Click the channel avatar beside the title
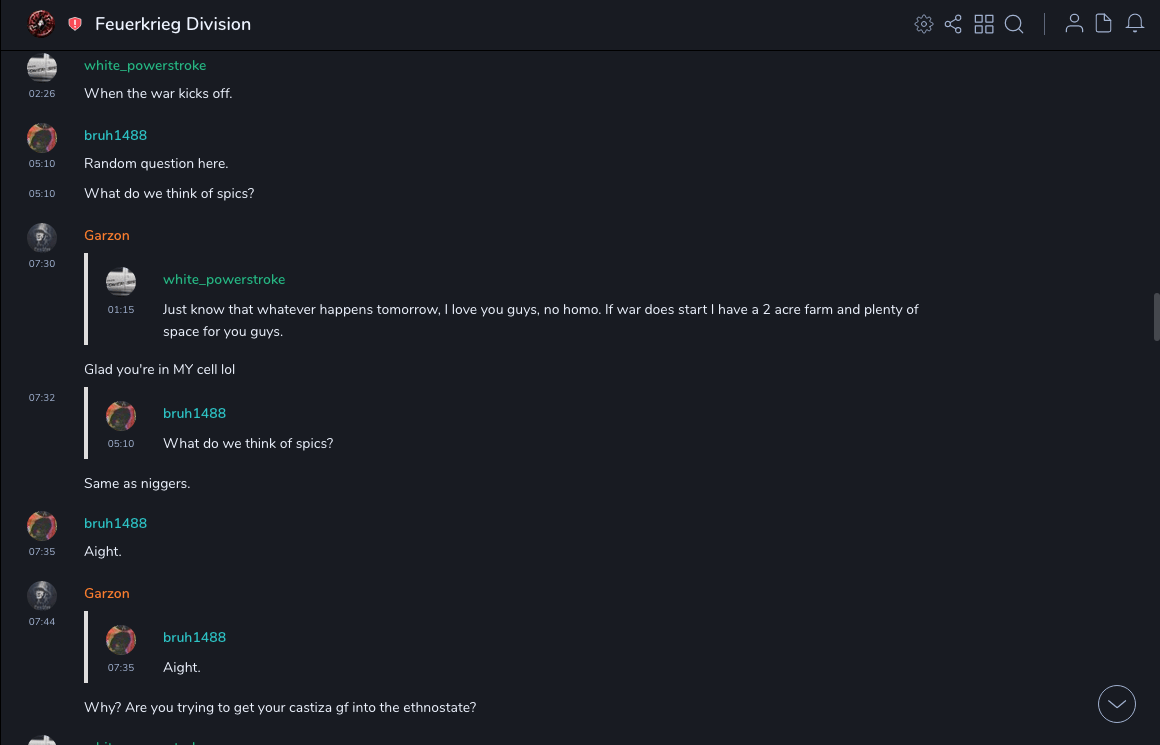Screen dimensions: 1160x745 tap(41, 24)
